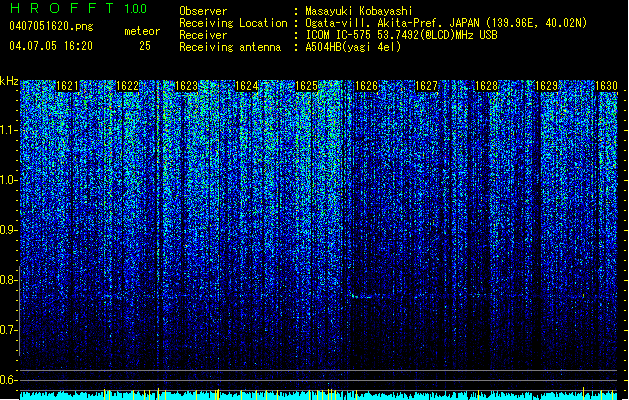This screenshot has width=629, height=400.
Task: Click the Observer label
Action: [203, 11]
